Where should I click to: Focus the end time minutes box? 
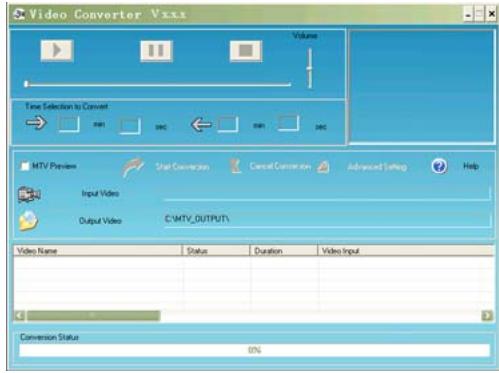pyautogui.click(x=228, y=125)
